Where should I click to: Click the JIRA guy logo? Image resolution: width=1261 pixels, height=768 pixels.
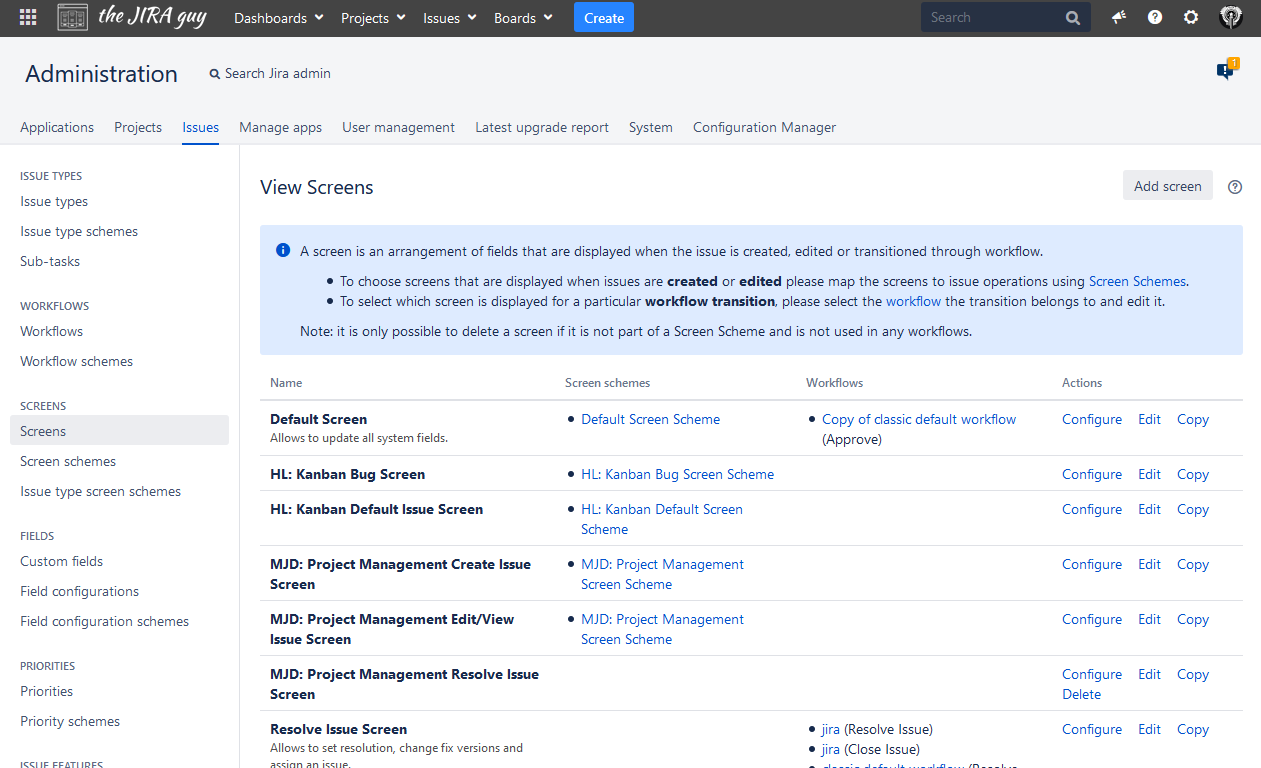tap(131, 18)
